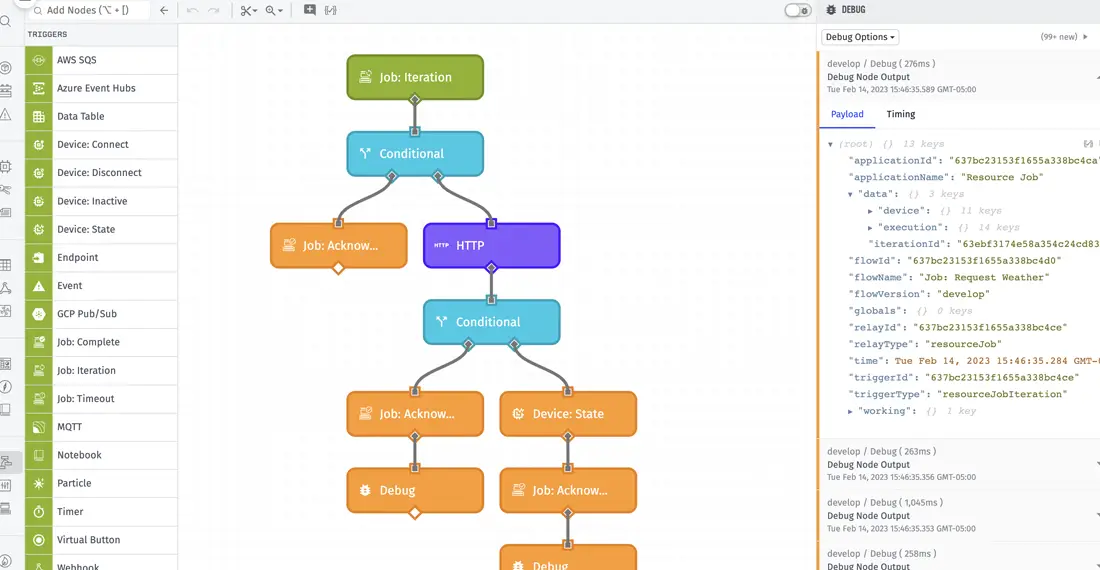
Task: Collapse the "data" object in payload
Action: (x=851, y=194)
